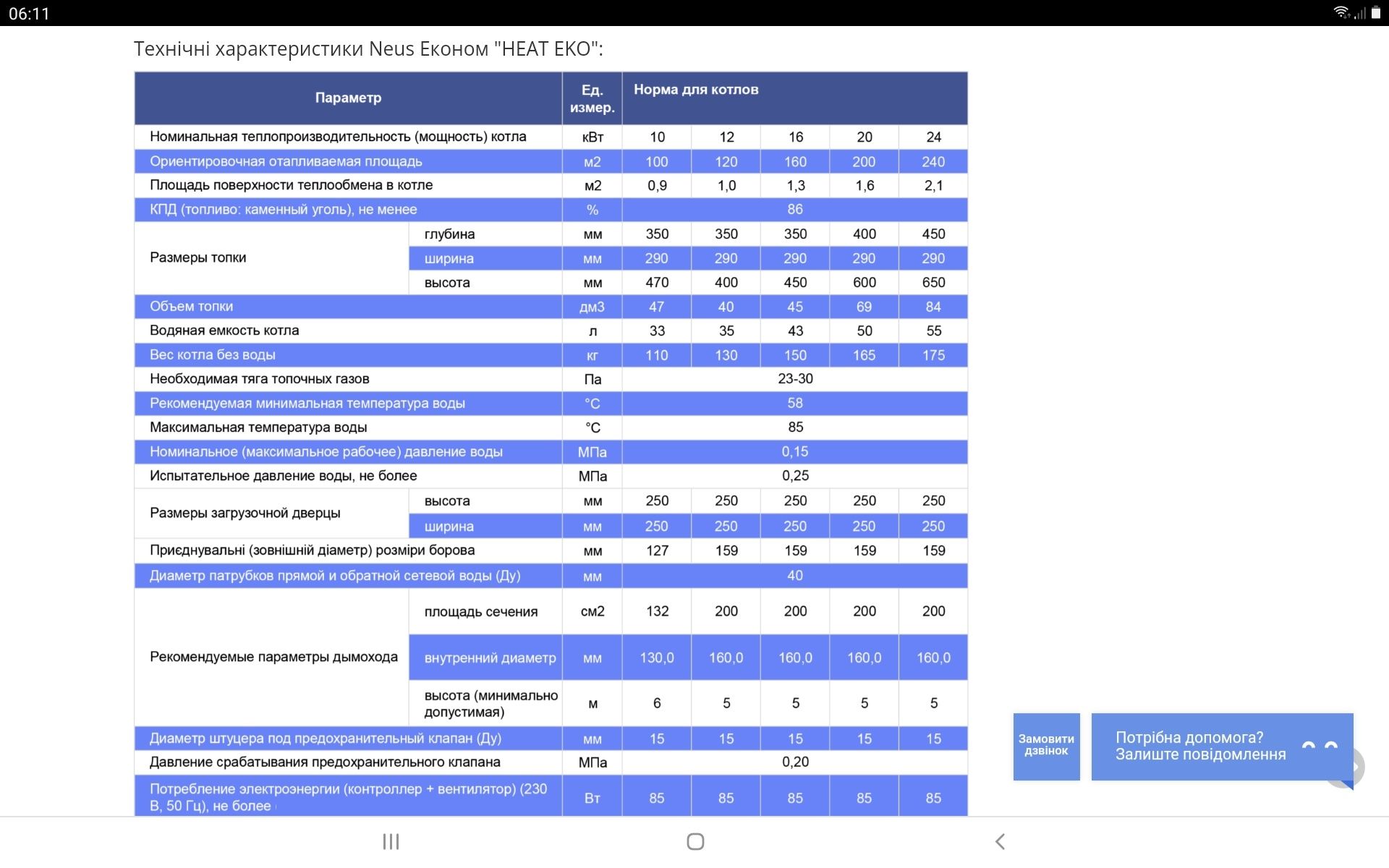Click the Замовити дзвінок button
This screenshot has height=868, width=1389.
tap(1046, 746)
